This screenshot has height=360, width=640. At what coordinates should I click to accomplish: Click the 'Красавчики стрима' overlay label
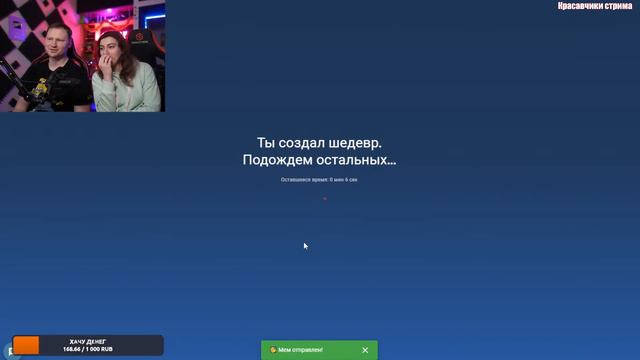[x=595, y=6]
